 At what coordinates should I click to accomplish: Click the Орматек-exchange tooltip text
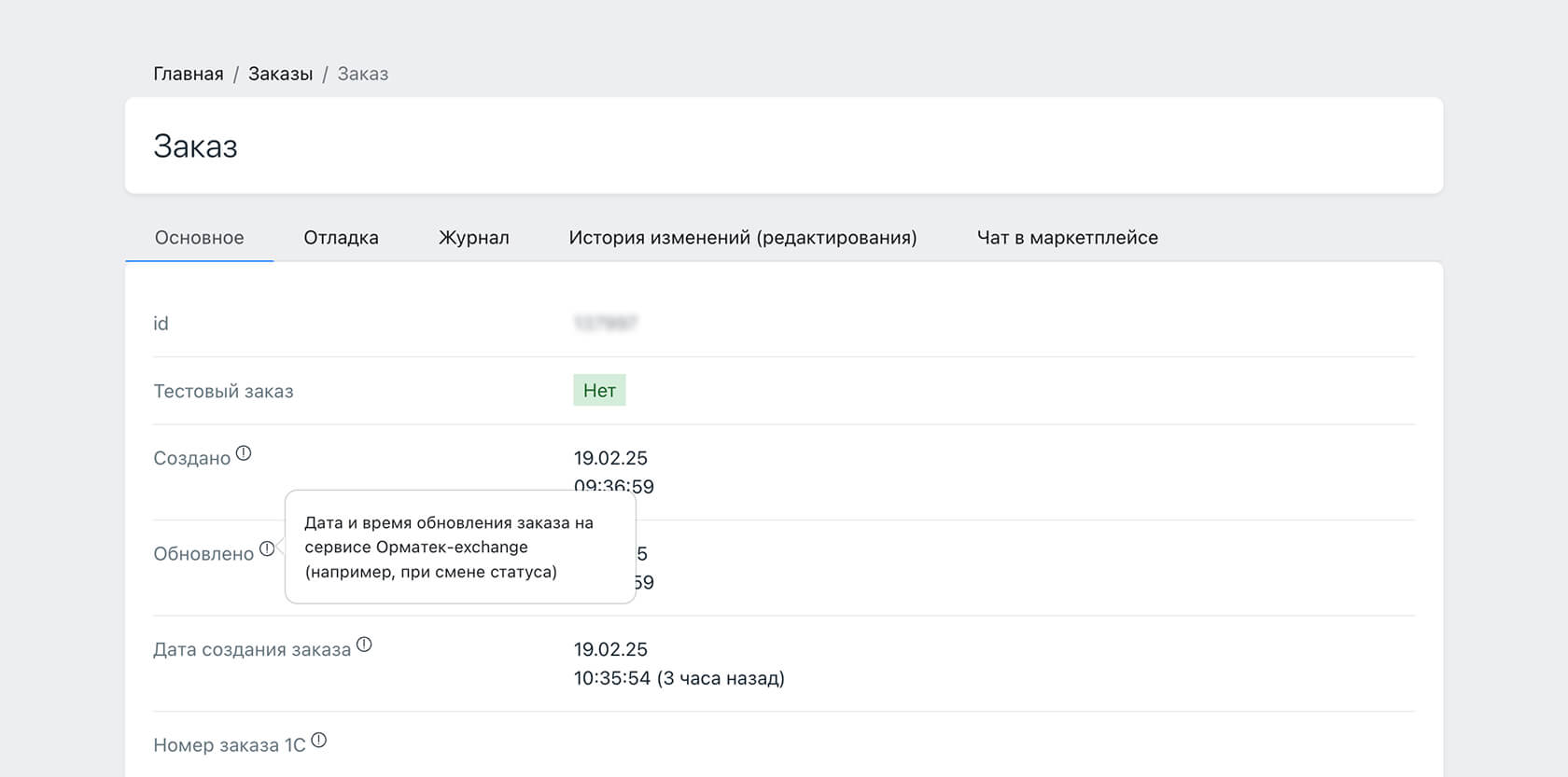point(449,548)
